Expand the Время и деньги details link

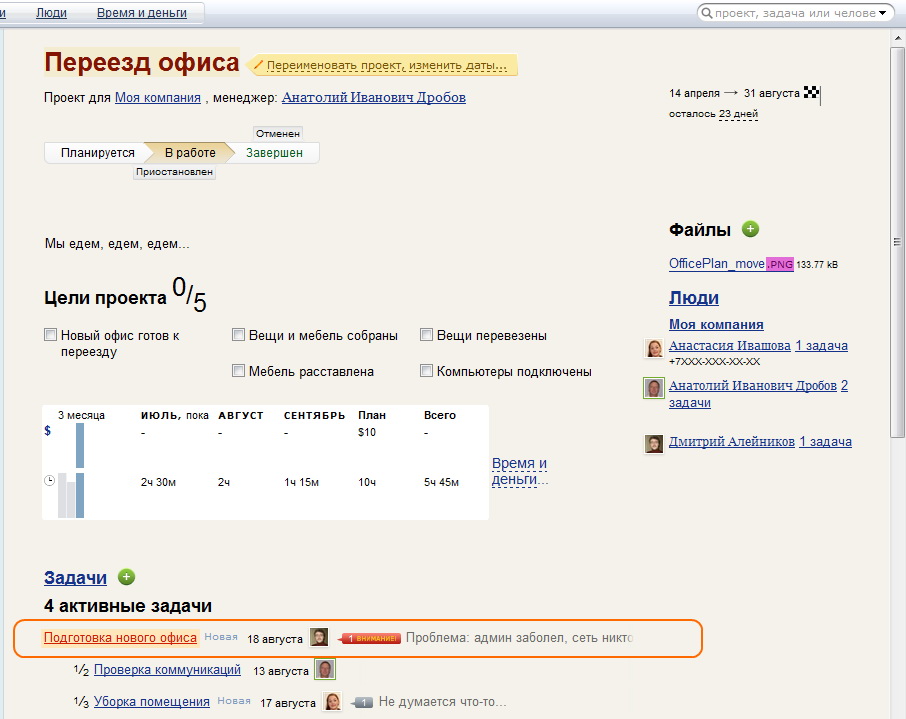(x=519, y=471)
